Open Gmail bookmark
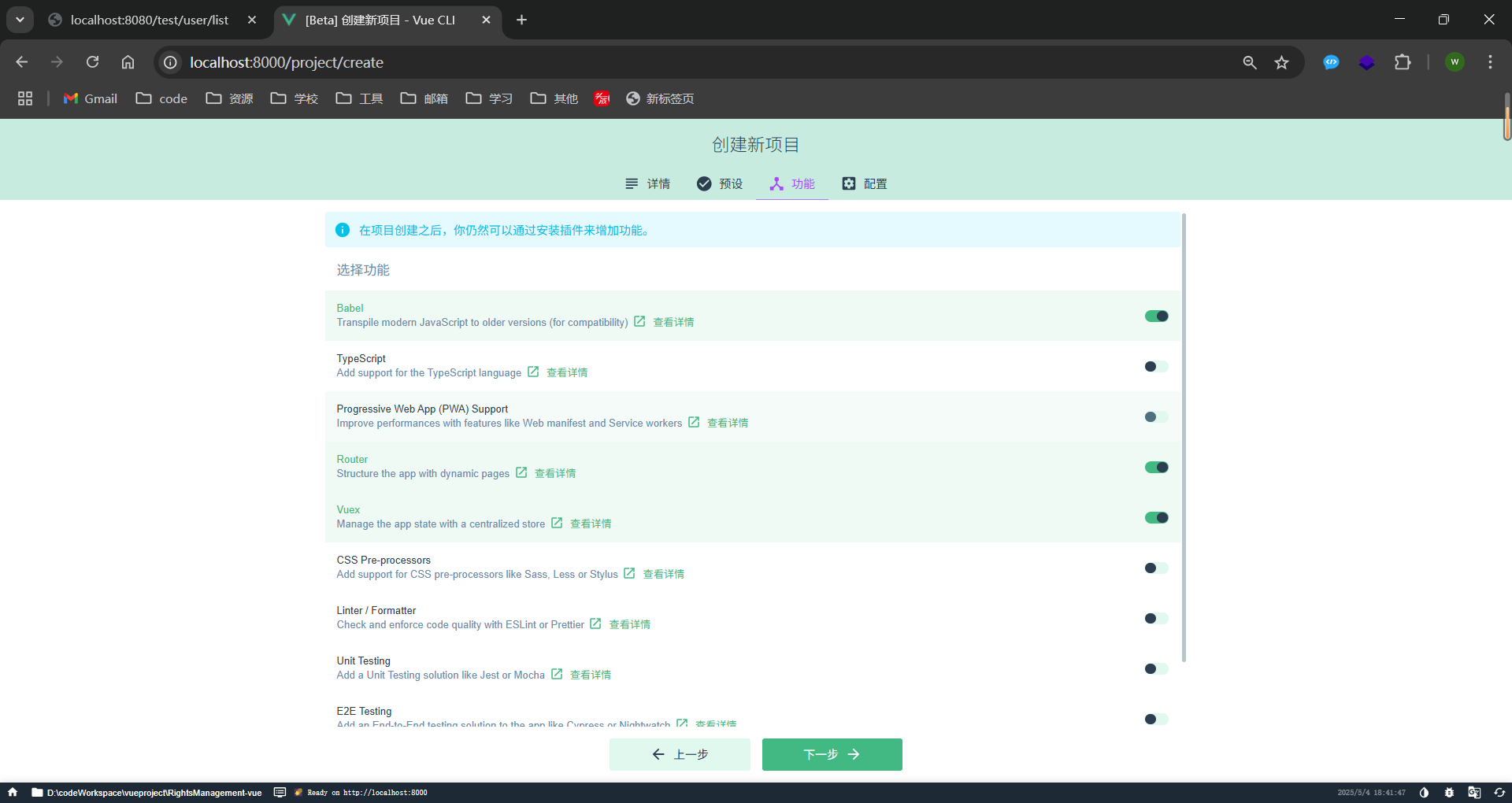Image resolution: width=1512 pixels, height=803 pixels. pos(91,98)
